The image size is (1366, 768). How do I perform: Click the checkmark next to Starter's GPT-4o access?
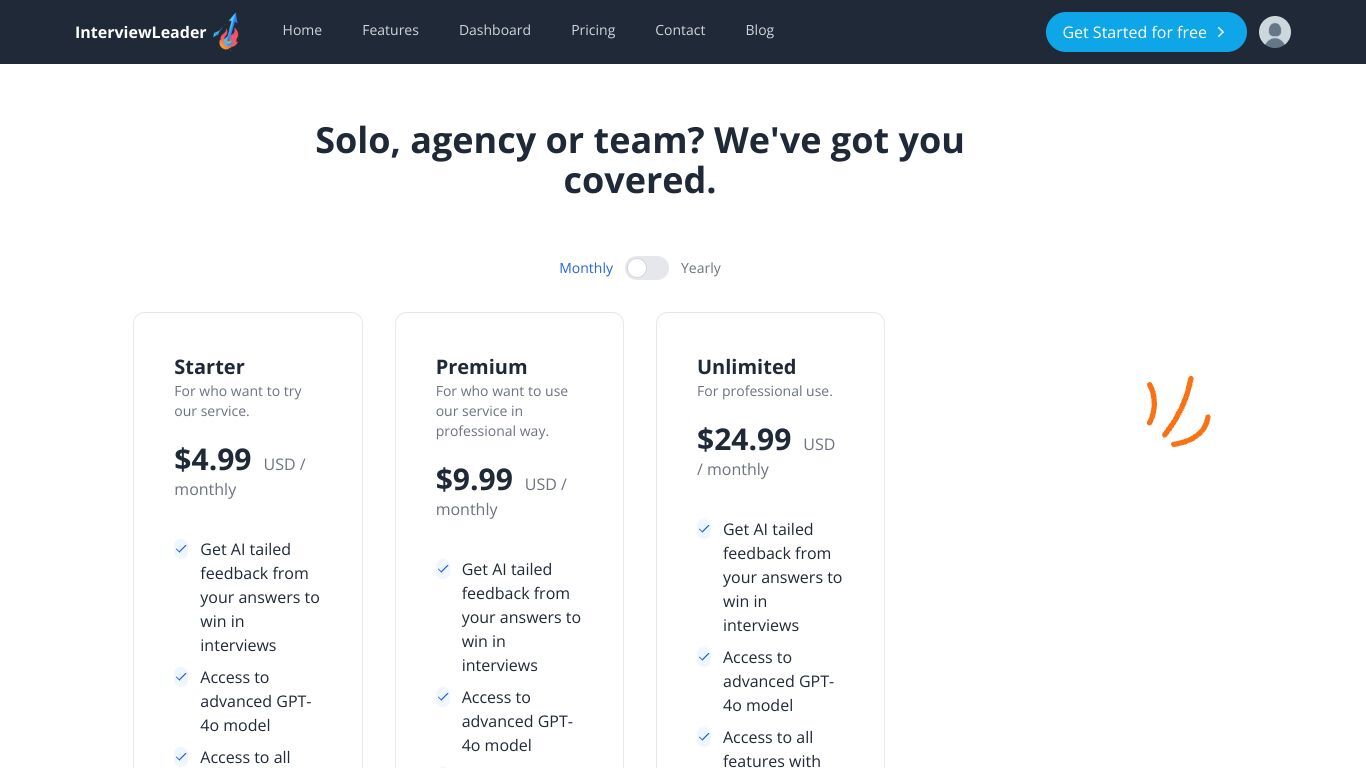[181, 676]
